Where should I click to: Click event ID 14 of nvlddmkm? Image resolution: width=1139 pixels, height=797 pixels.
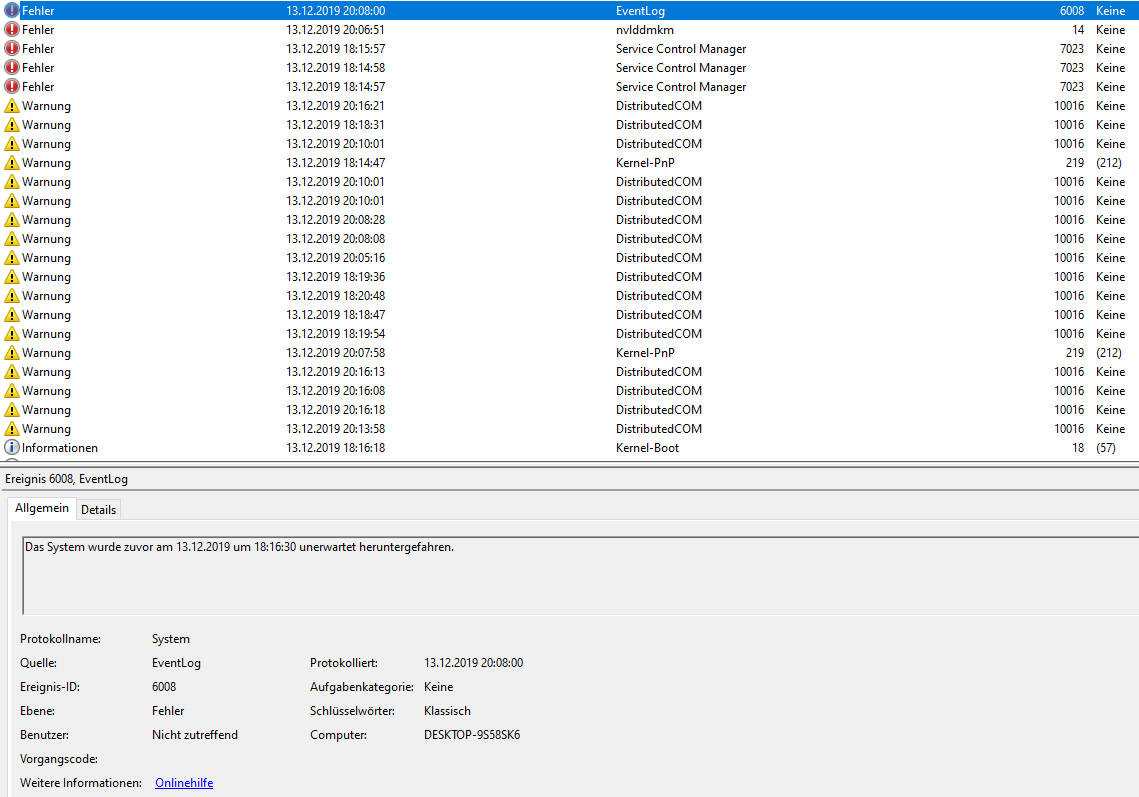[1078, 30]
